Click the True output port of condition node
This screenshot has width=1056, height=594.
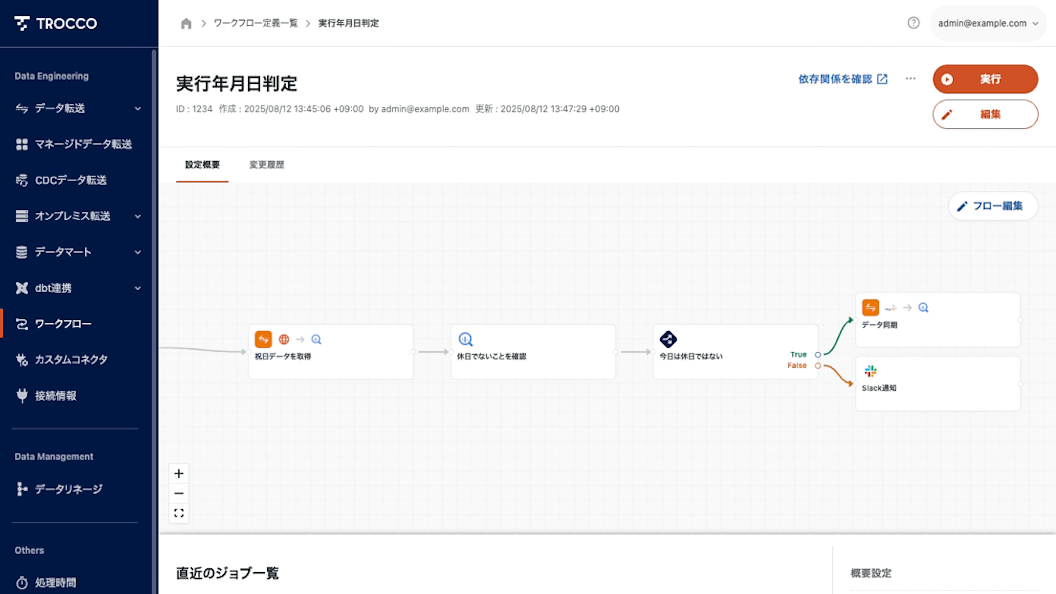tap(818, 354)
